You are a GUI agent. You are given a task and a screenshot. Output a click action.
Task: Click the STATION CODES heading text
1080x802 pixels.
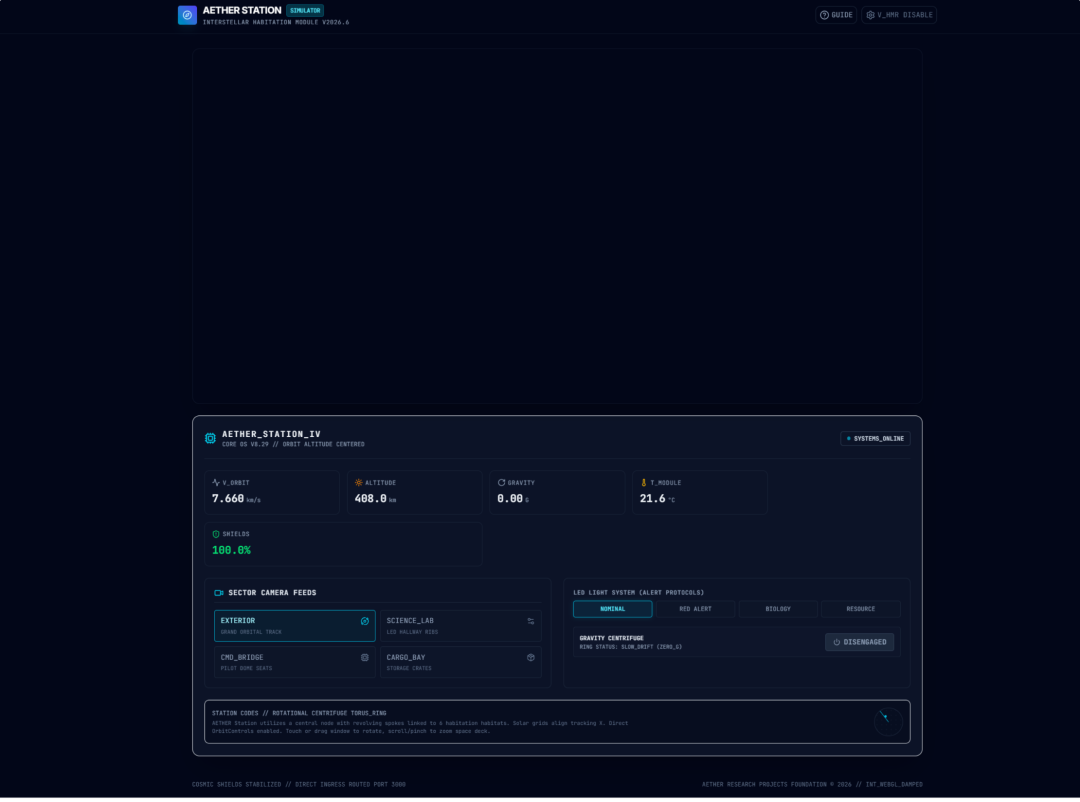tap(299, 713)
